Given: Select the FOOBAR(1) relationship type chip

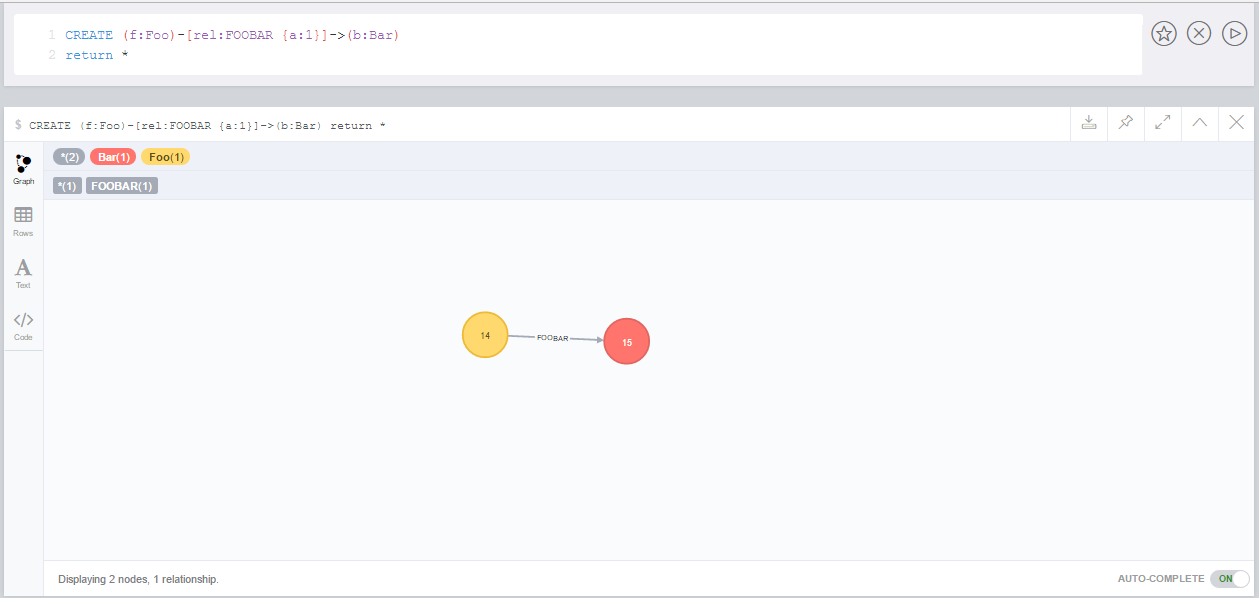Looking at the screenshot, I should [x=121, y=185].
